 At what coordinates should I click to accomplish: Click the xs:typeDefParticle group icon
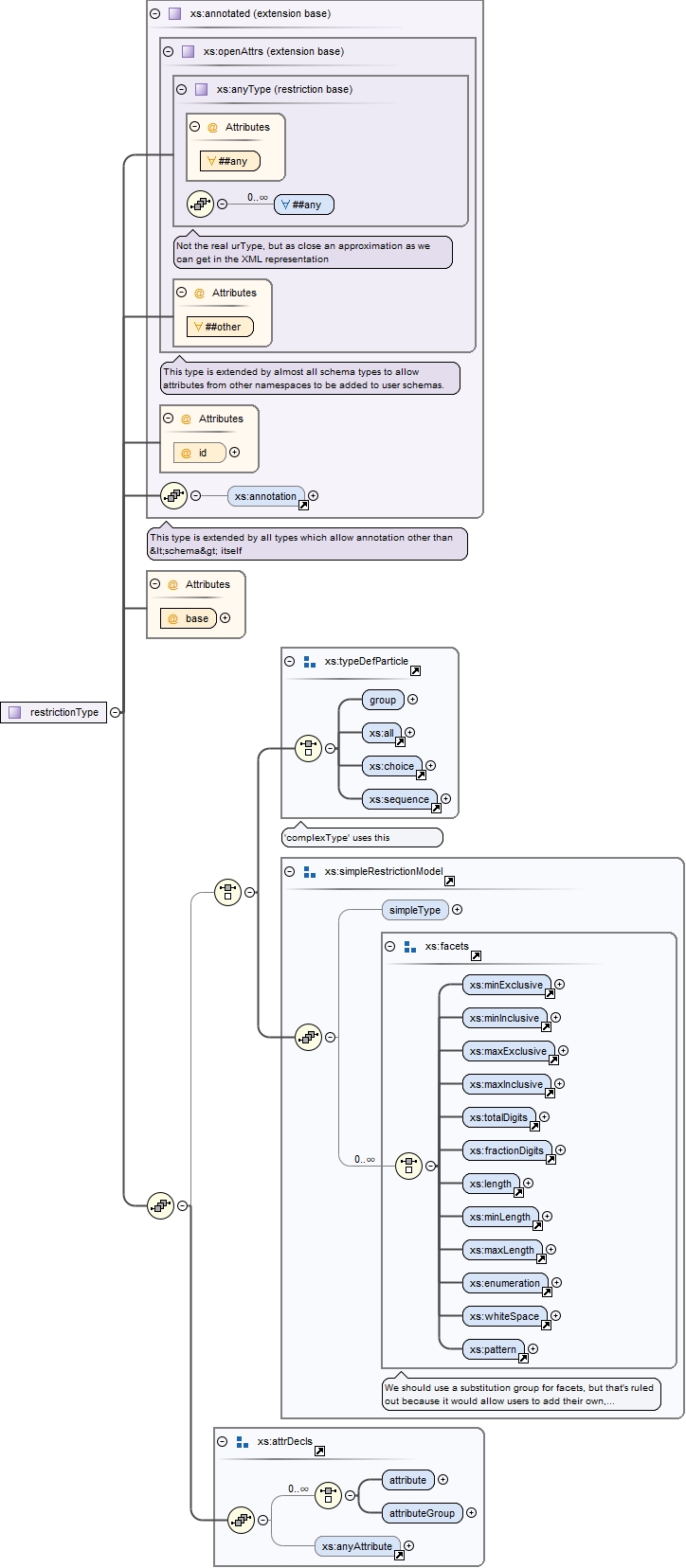point(309,662)
